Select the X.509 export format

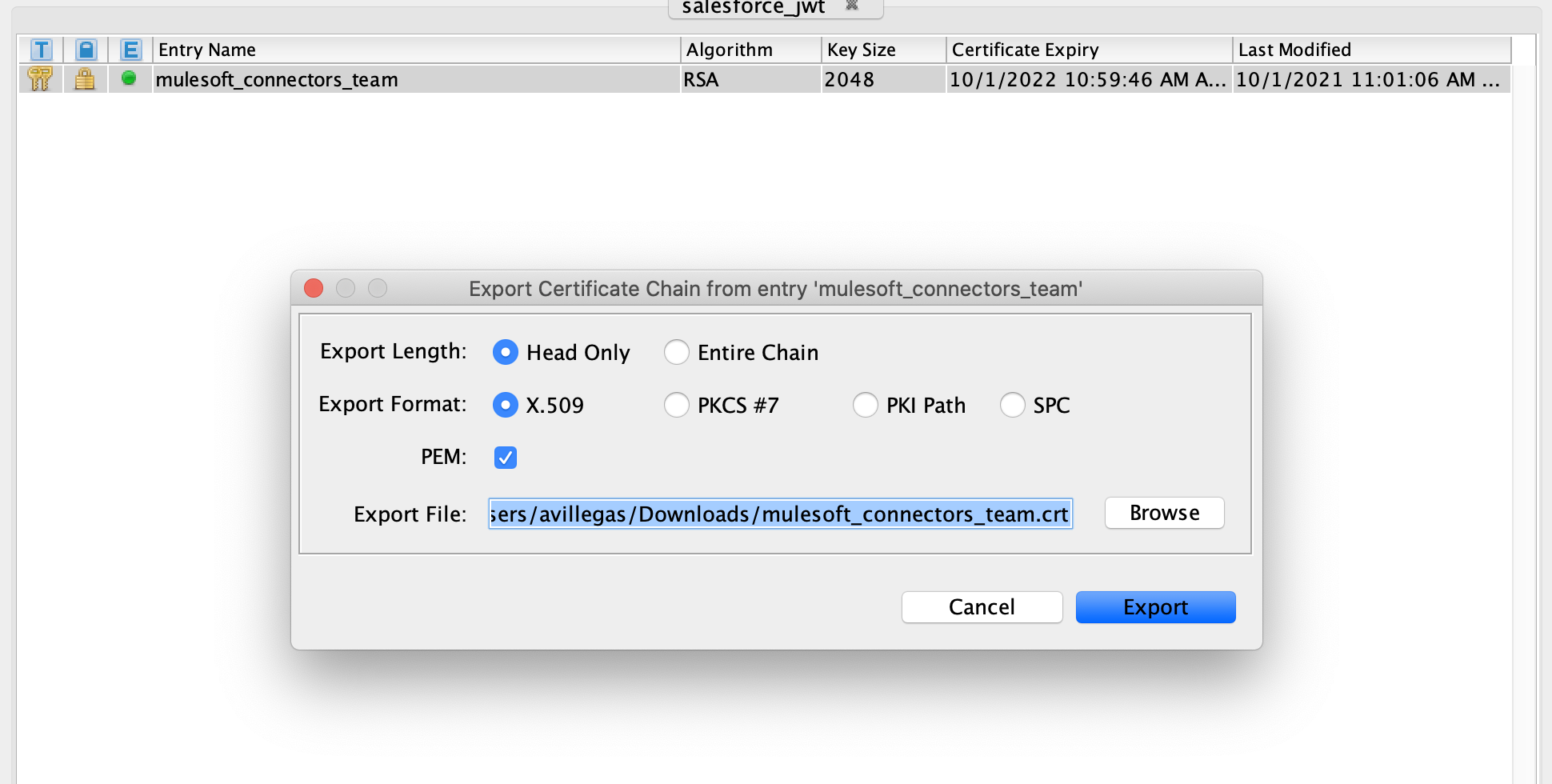tap(506, 405)
